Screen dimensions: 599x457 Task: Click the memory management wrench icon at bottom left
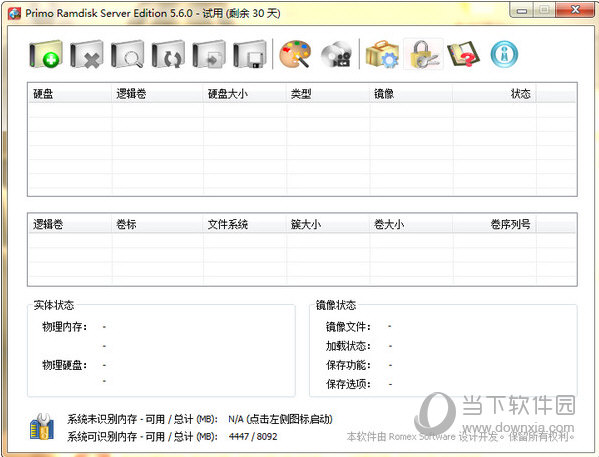[42, 426]
